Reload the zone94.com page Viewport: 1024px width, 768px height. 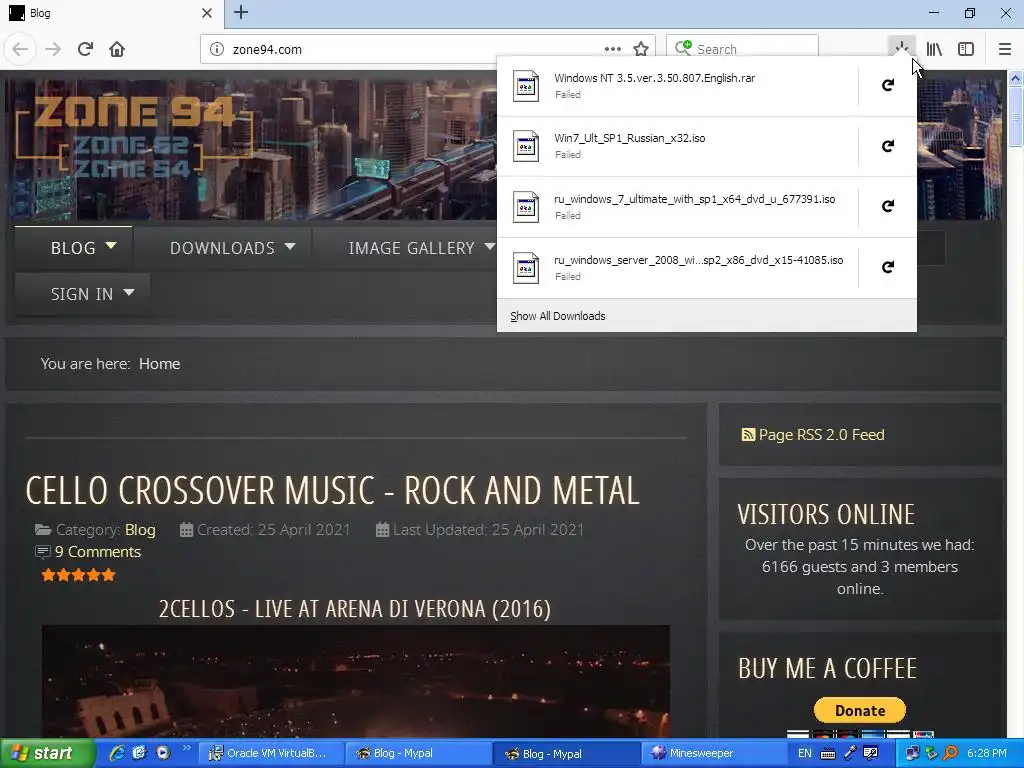pos(85,49)
